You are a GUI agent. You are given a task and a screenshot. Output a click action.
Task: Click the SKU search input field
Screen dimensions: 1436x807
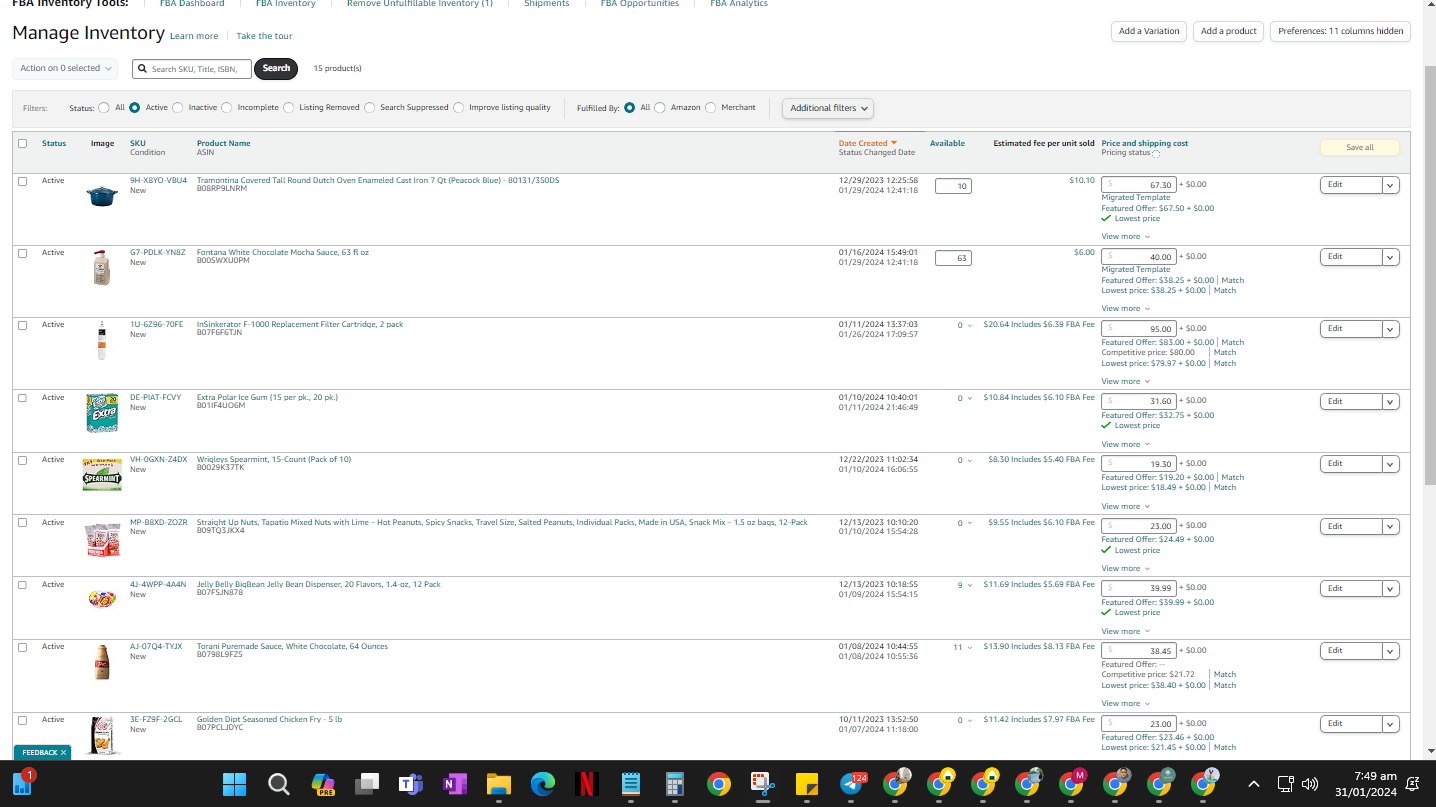pos(192,69)
